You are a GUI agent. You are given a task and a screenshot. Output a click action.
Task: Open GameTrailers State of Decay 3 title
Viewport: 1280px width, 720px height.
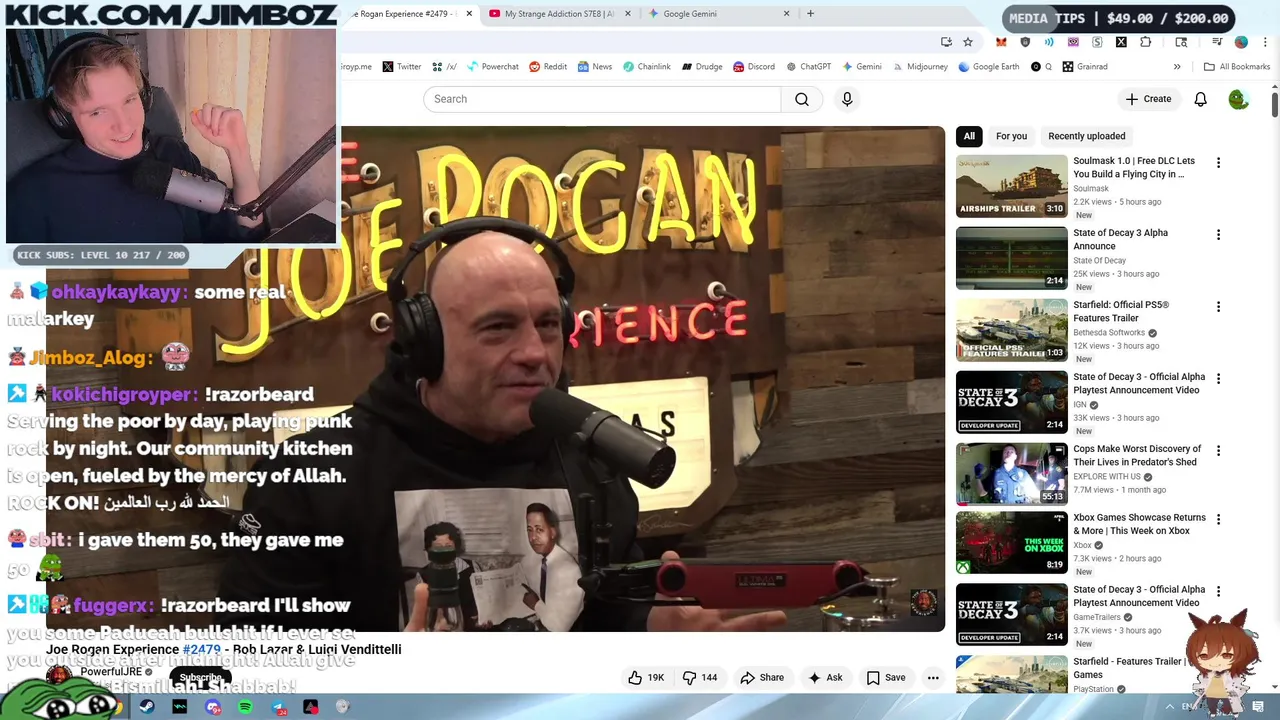(1138, 596)
